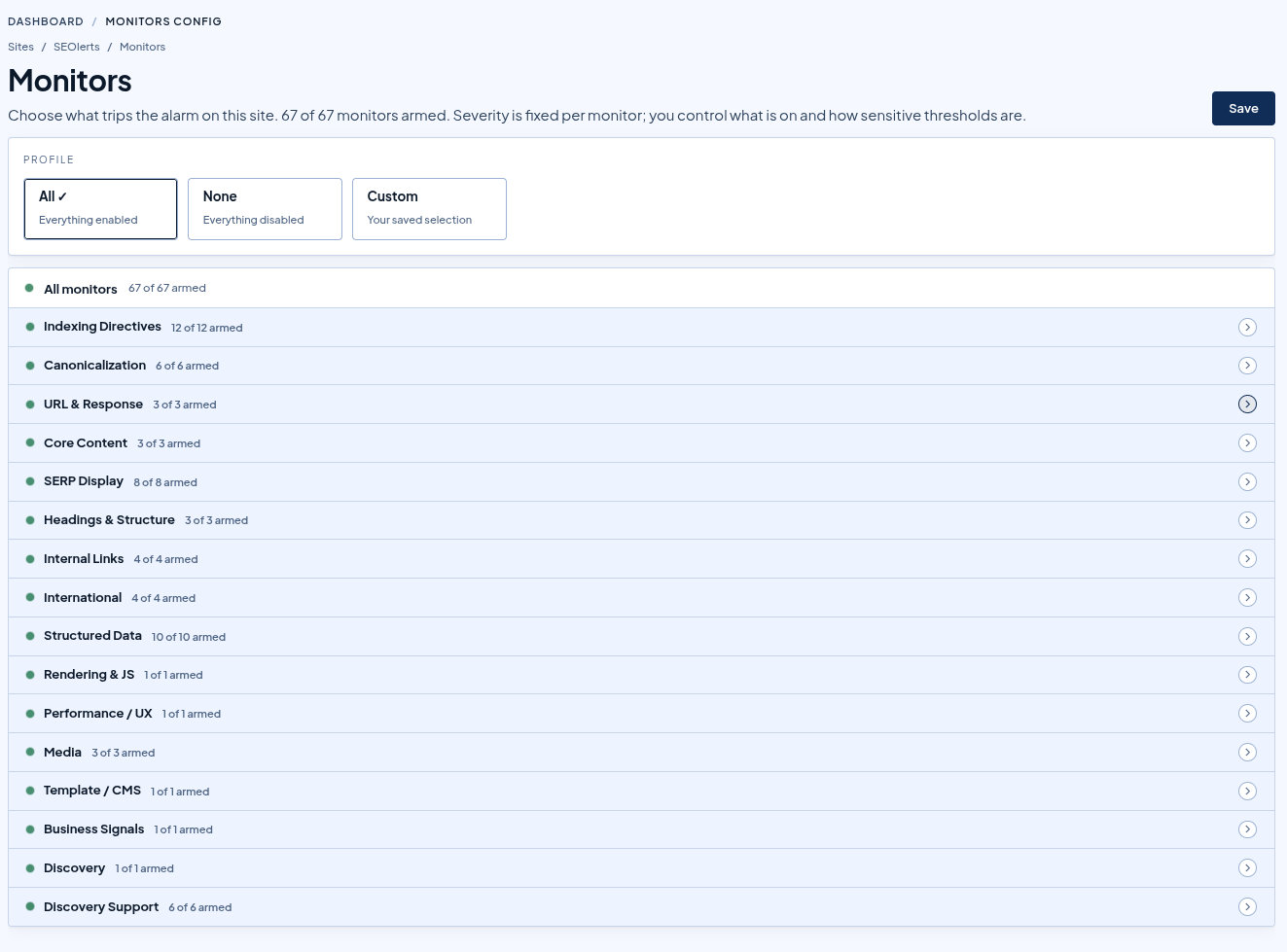Go to Dashboard in the breadcrumb
This screenshot has width=1287, height=952.
[x=46, y=21]
